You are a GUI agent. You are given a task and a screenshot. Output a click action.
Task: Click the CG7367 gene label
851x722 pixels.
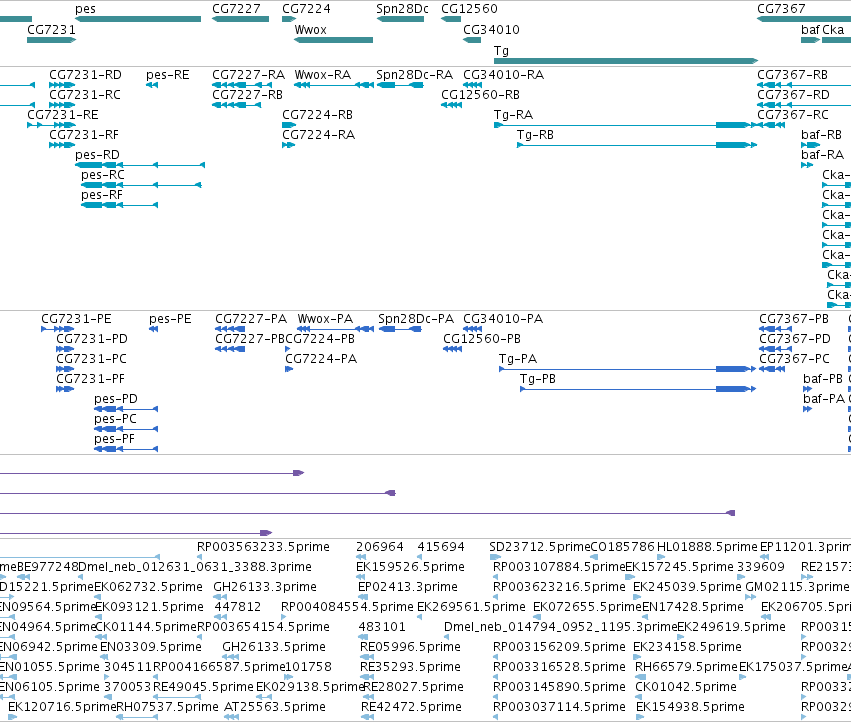[x=781, y=9]
